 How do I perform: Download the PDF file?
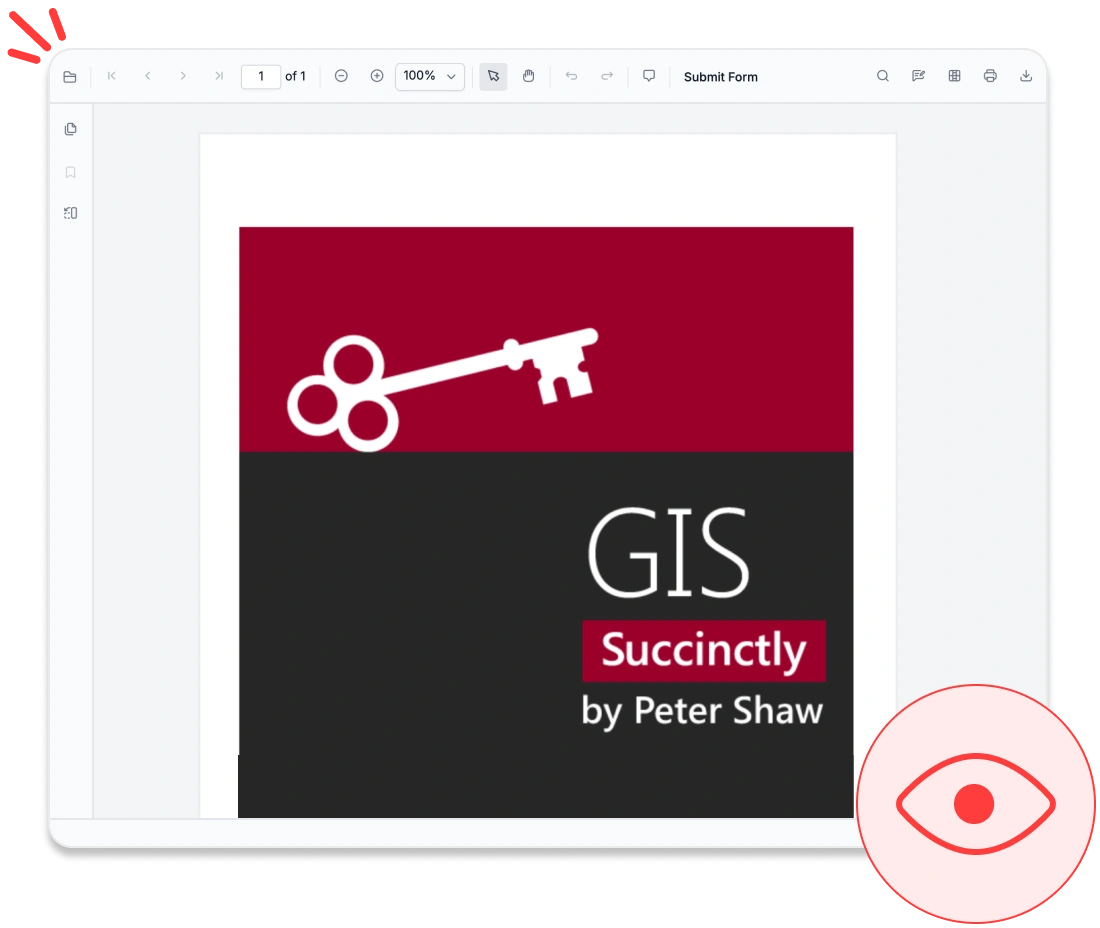[x=1026, y=75]
